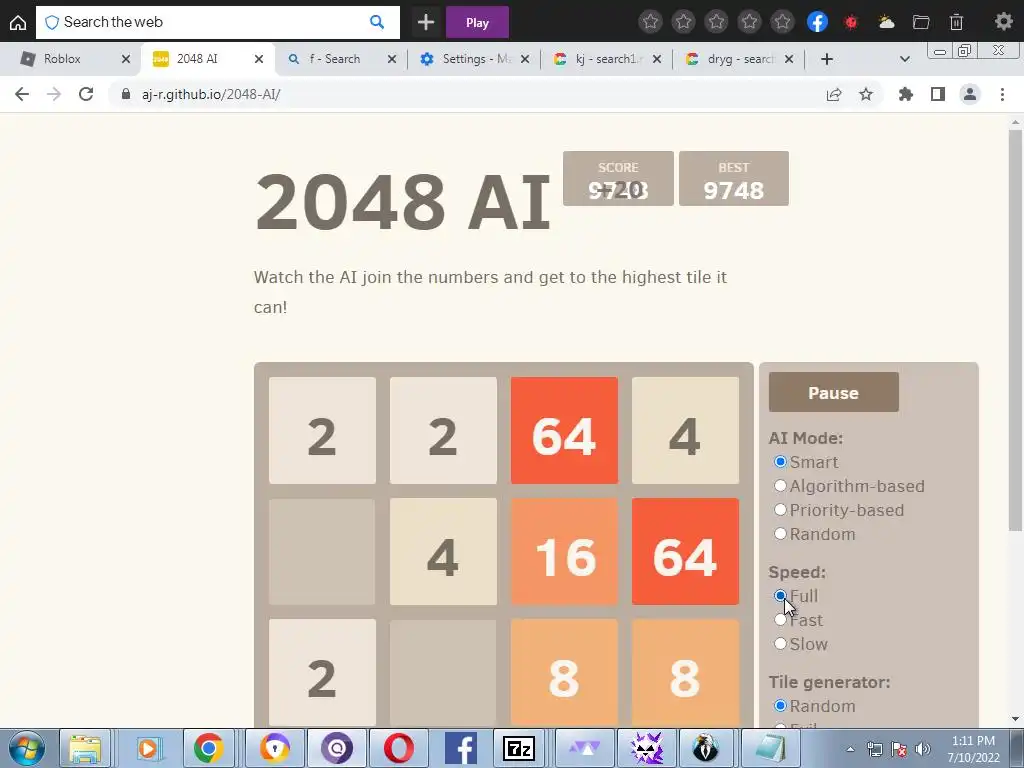Show hidden system tray icons
Screen dimensions: 1024x768
click(850, 750)
